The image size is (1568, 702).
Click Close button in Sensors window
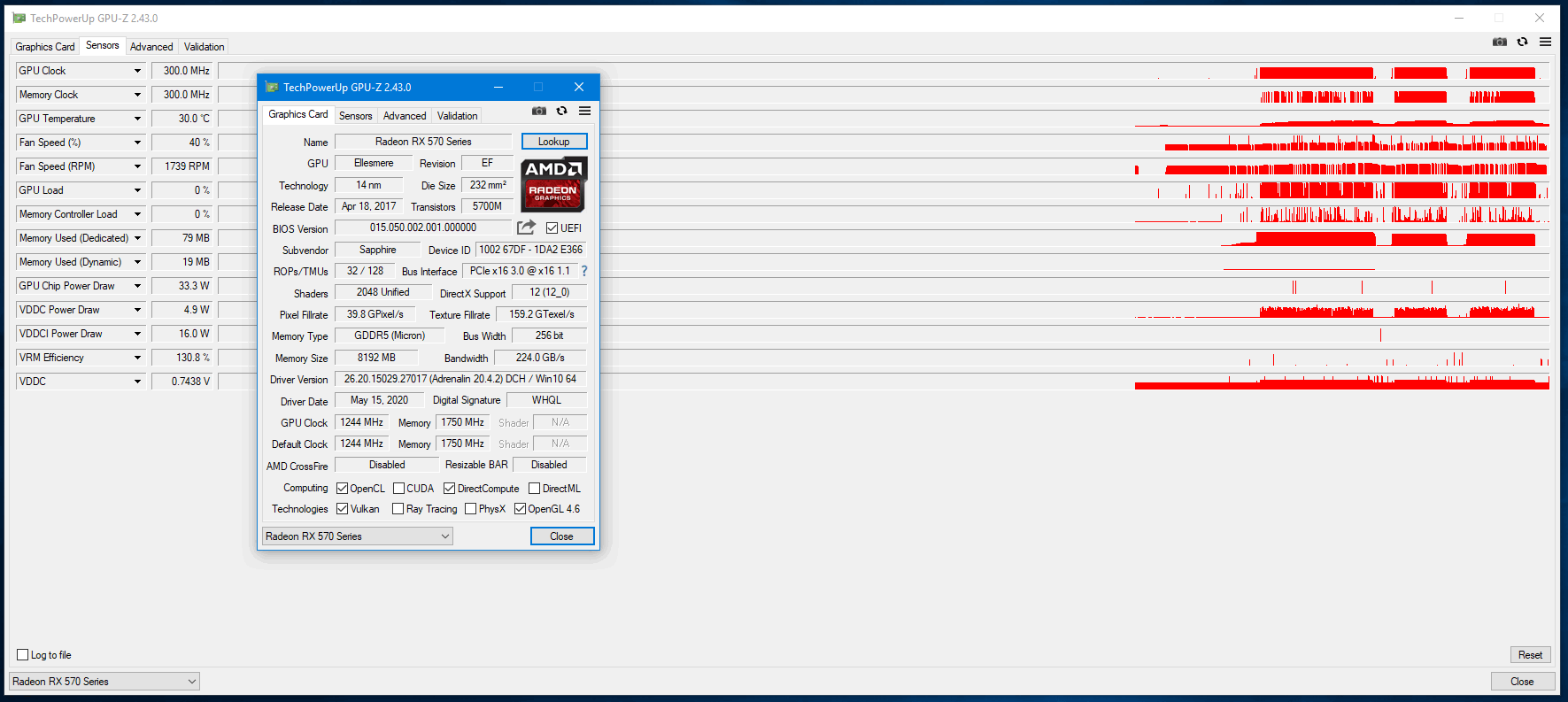[1522, 682]
